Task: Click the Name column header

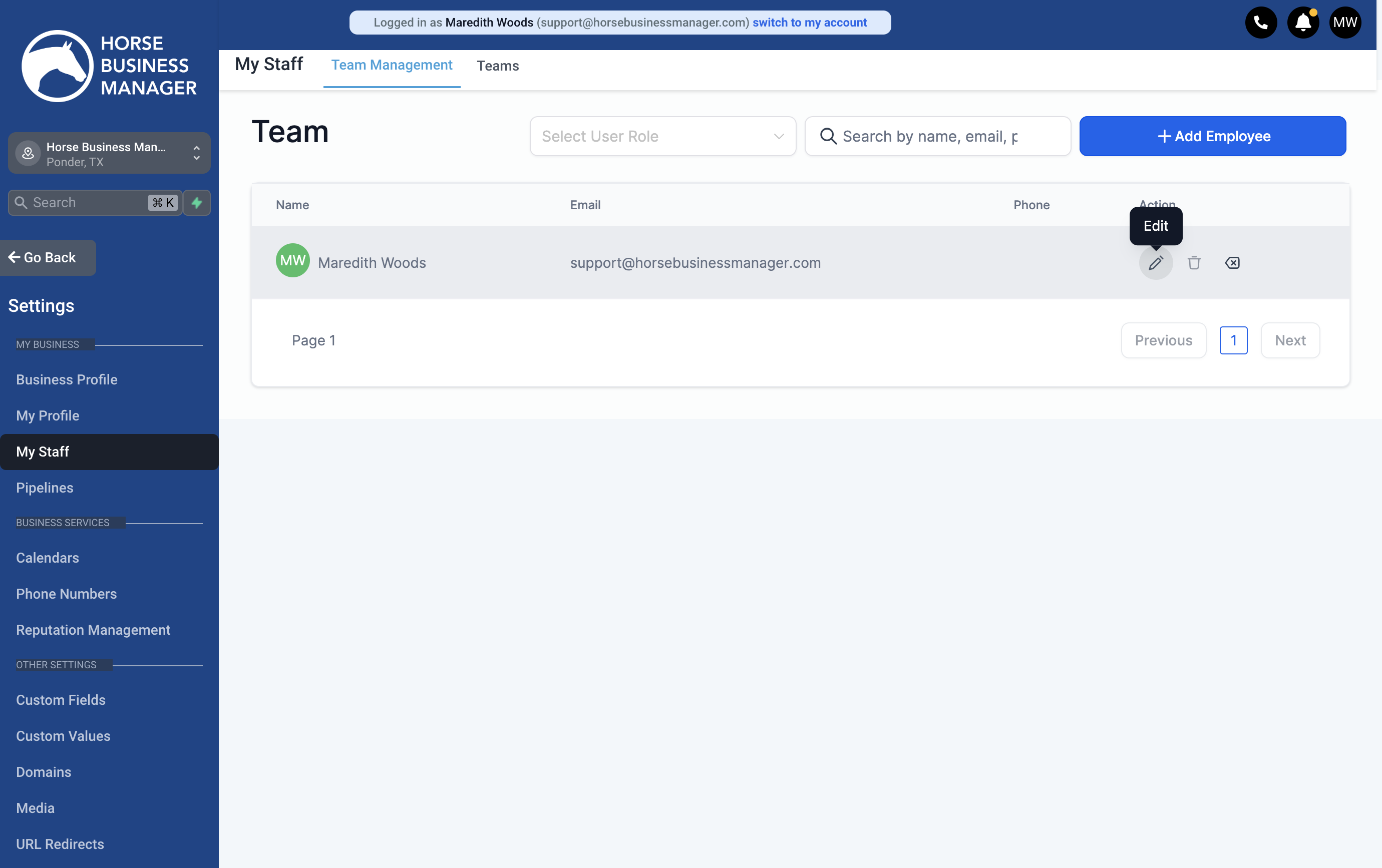Action: pos(292,205)
